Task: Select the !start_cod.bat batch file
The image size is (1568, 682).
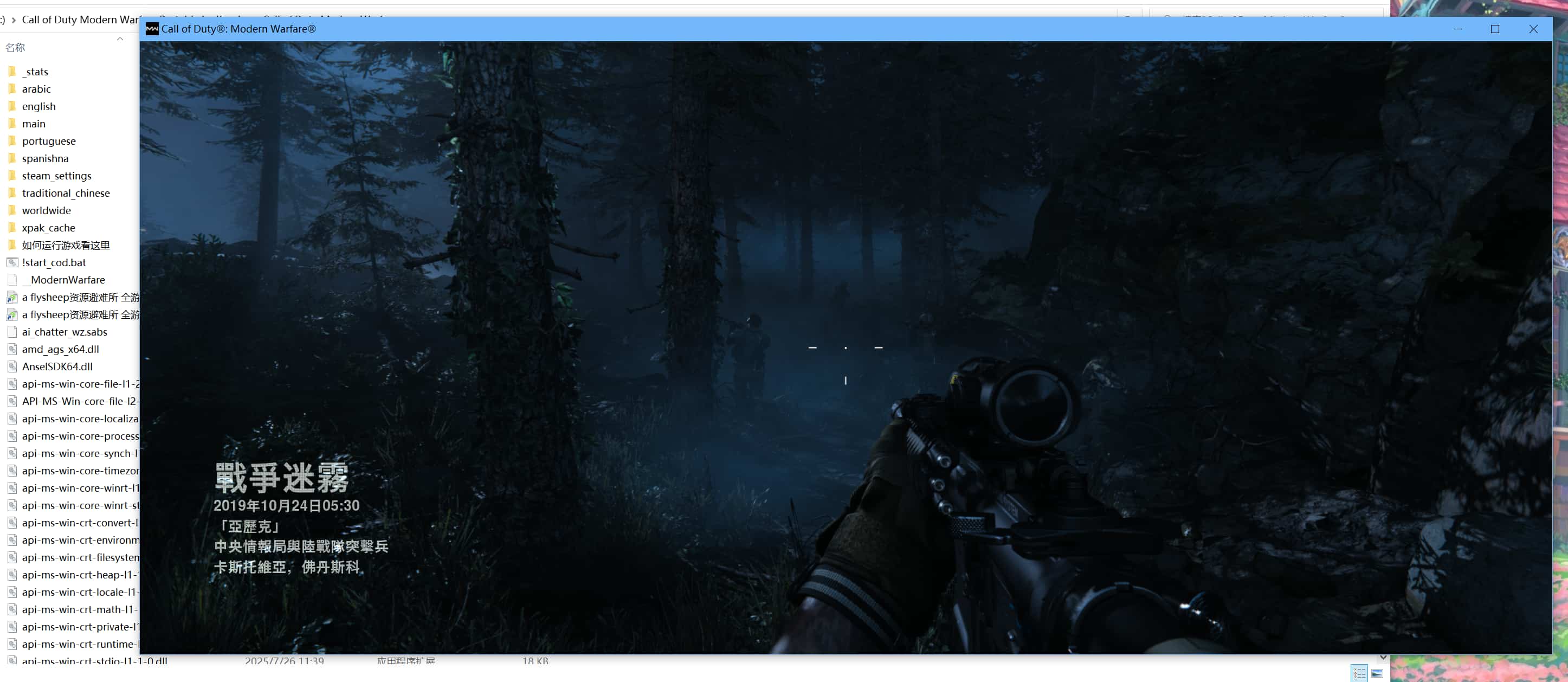Action: [54, 262]
